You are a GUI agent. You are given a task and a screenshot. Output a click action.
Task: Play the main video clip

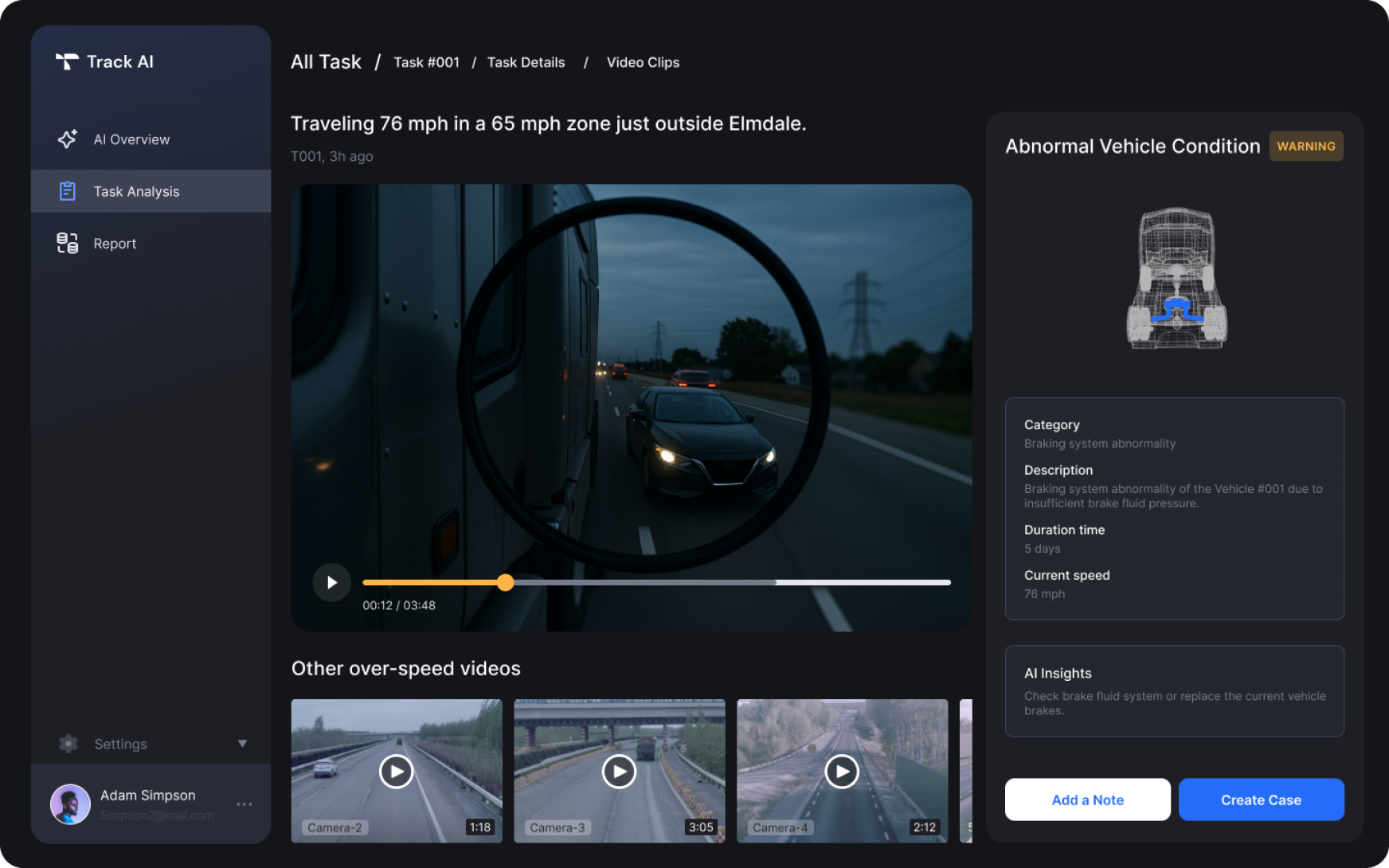point(331,583)
